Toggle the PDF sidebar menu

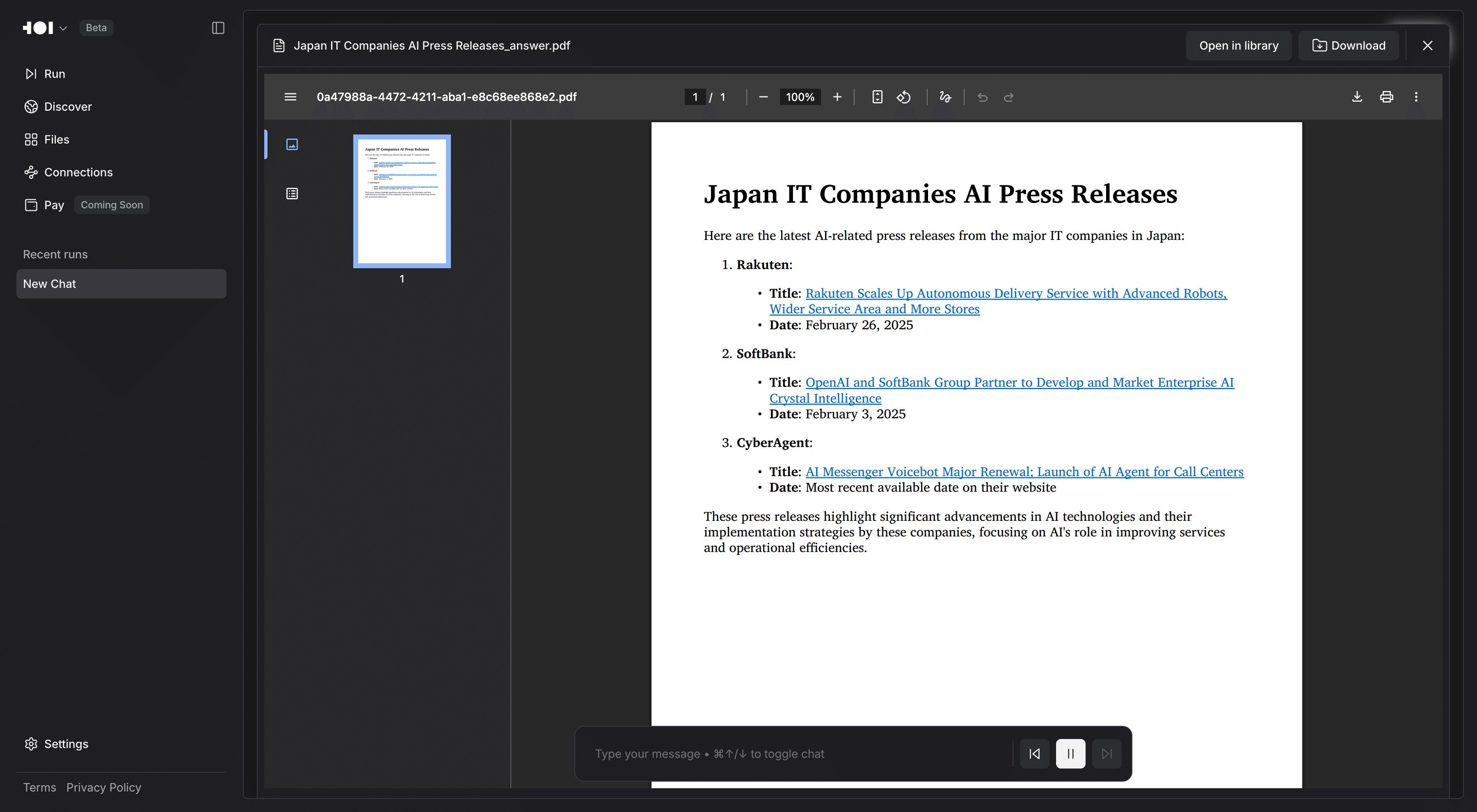click(290, 97)
